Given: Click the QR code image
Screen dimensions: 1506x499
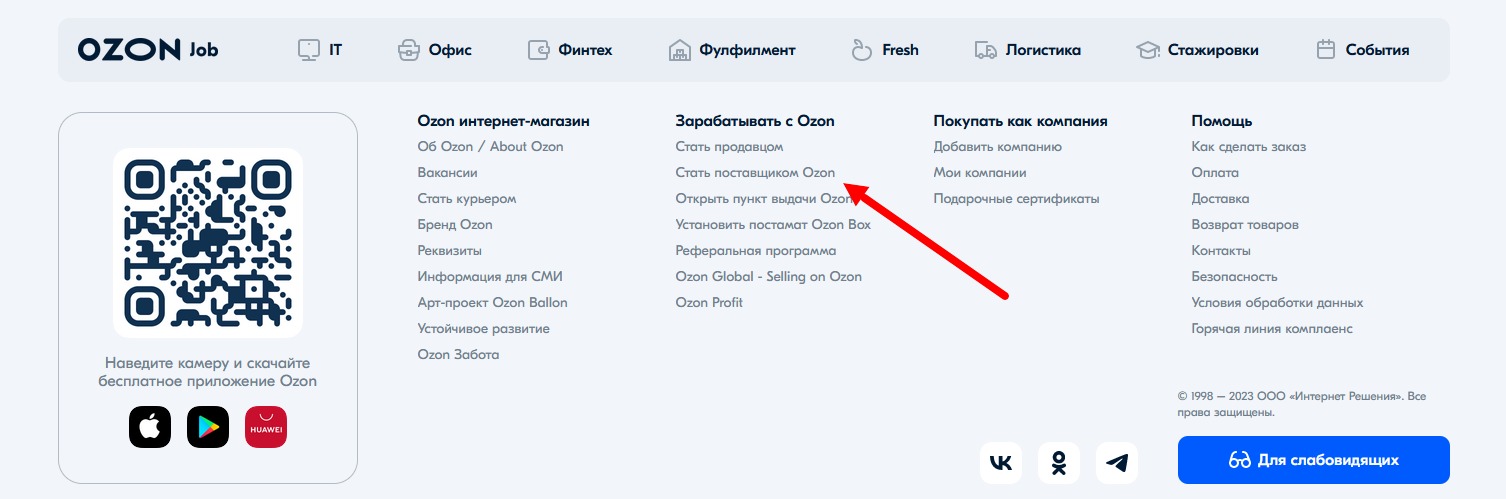Looking at the screenshot, I should [x=208, y=243].
